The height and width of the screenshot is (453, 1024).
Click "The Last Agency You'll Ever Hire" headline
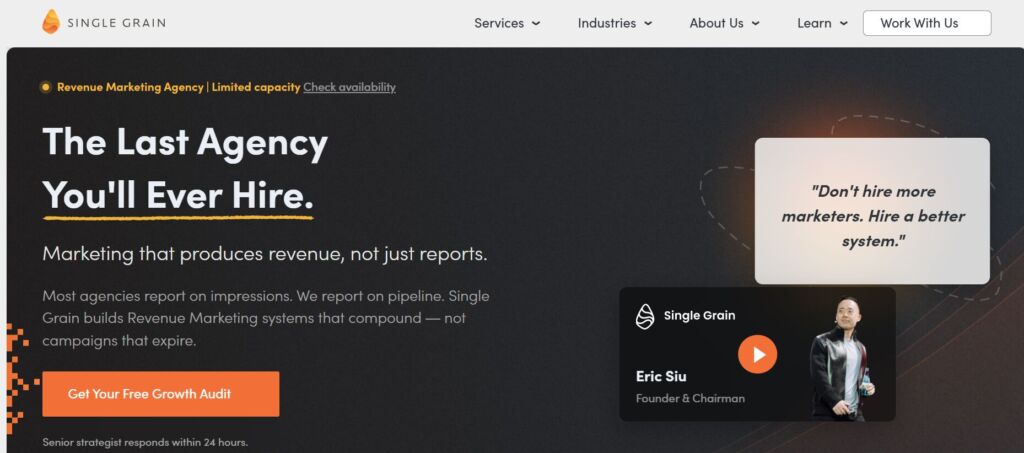pyautogui.click(x=185, y=168)
